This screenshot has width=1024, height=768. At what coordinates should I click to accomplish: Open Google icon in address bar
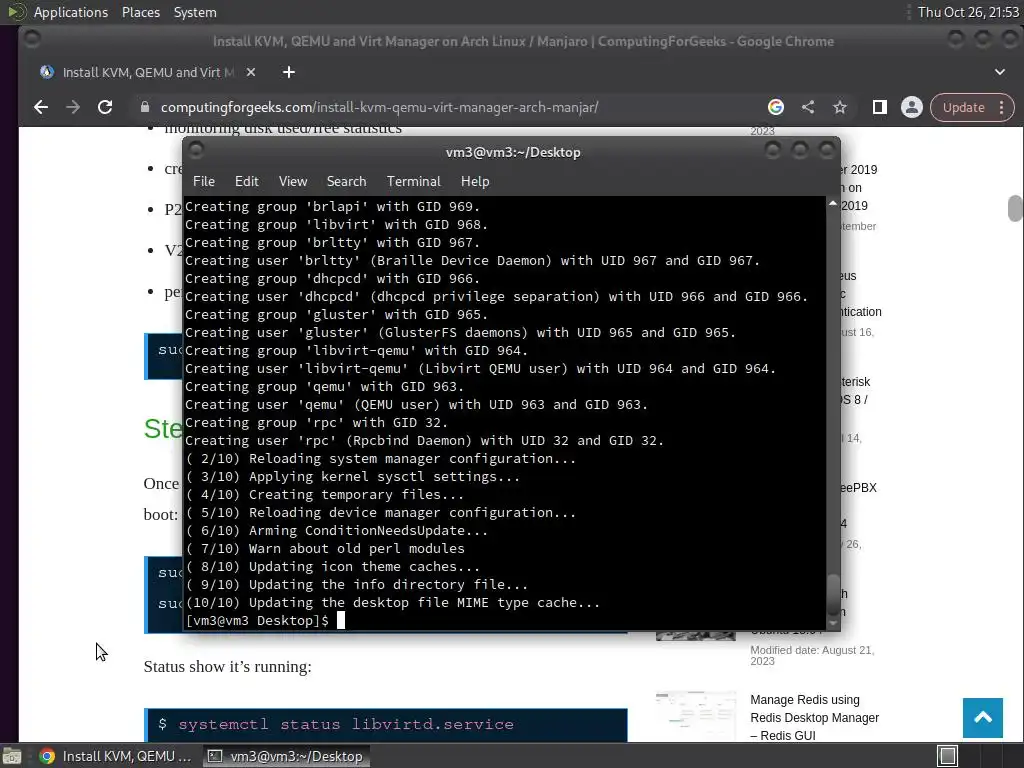click(776, 107)
